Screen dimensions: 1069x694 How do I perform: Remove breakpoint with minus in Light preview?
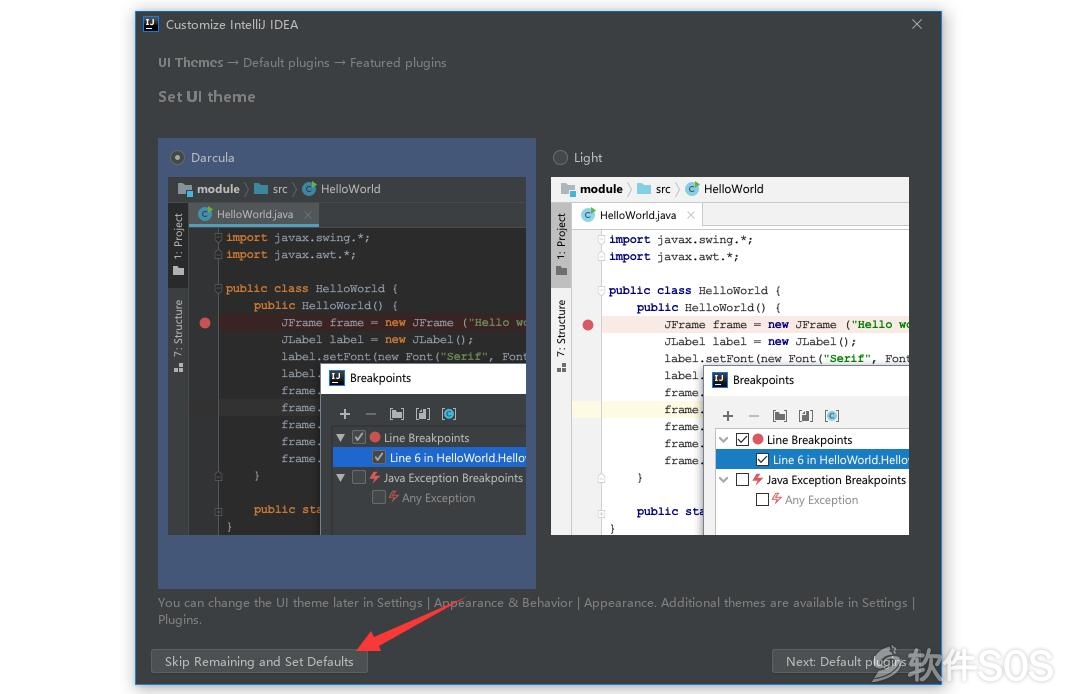pos(754,416)
